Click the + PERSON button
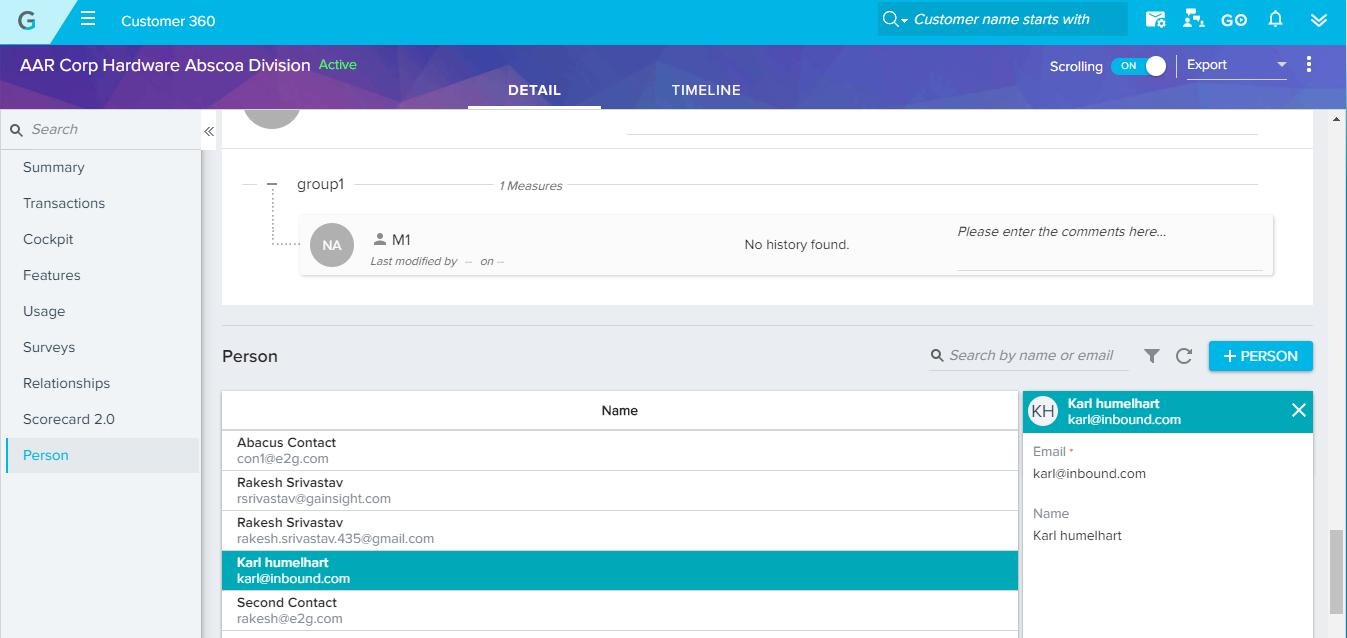Viewport: 1347px width, 638px height. [1261, 356]
